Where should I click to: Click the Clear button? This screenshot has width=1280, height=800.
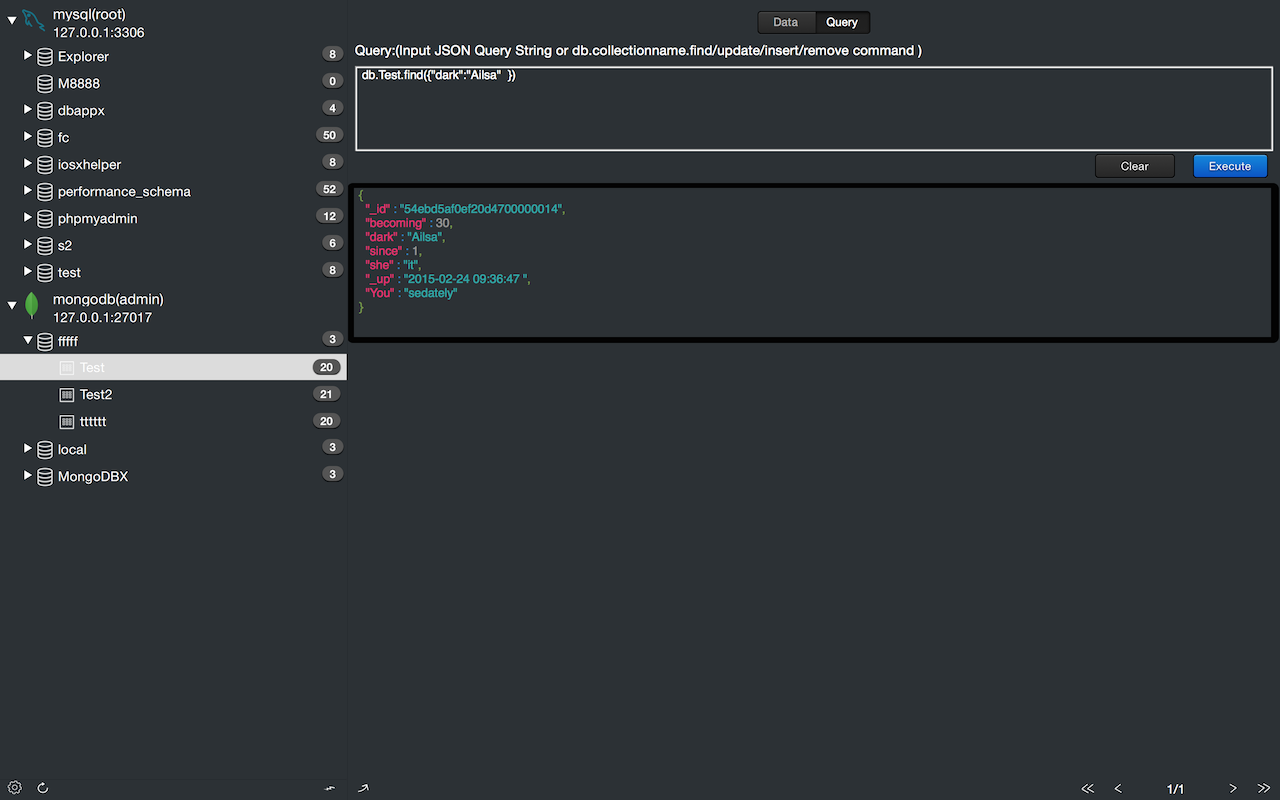[x=1134, y=166]
